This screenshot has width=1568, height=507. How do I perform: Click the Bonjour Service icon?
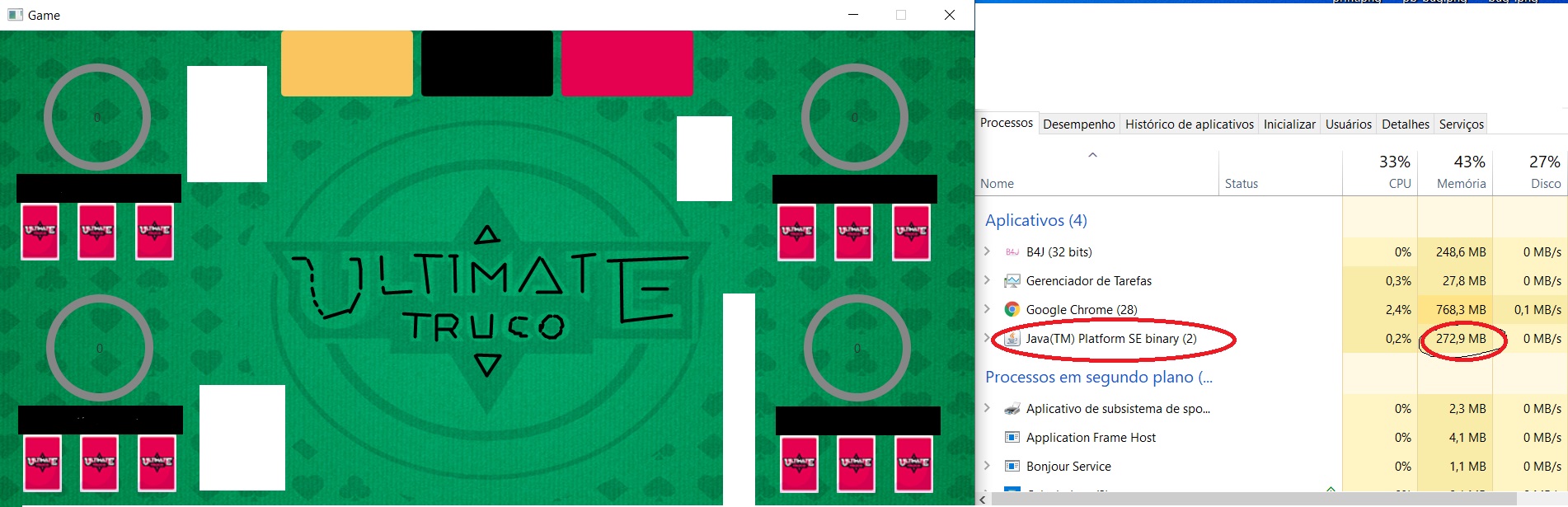tap(1012, 467)
